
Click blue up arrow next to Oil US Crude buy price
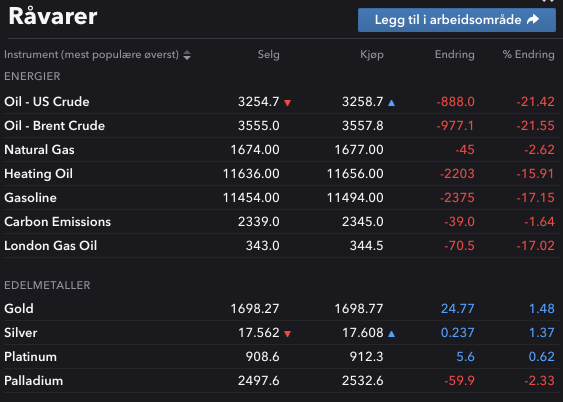[x=391, y=103]
